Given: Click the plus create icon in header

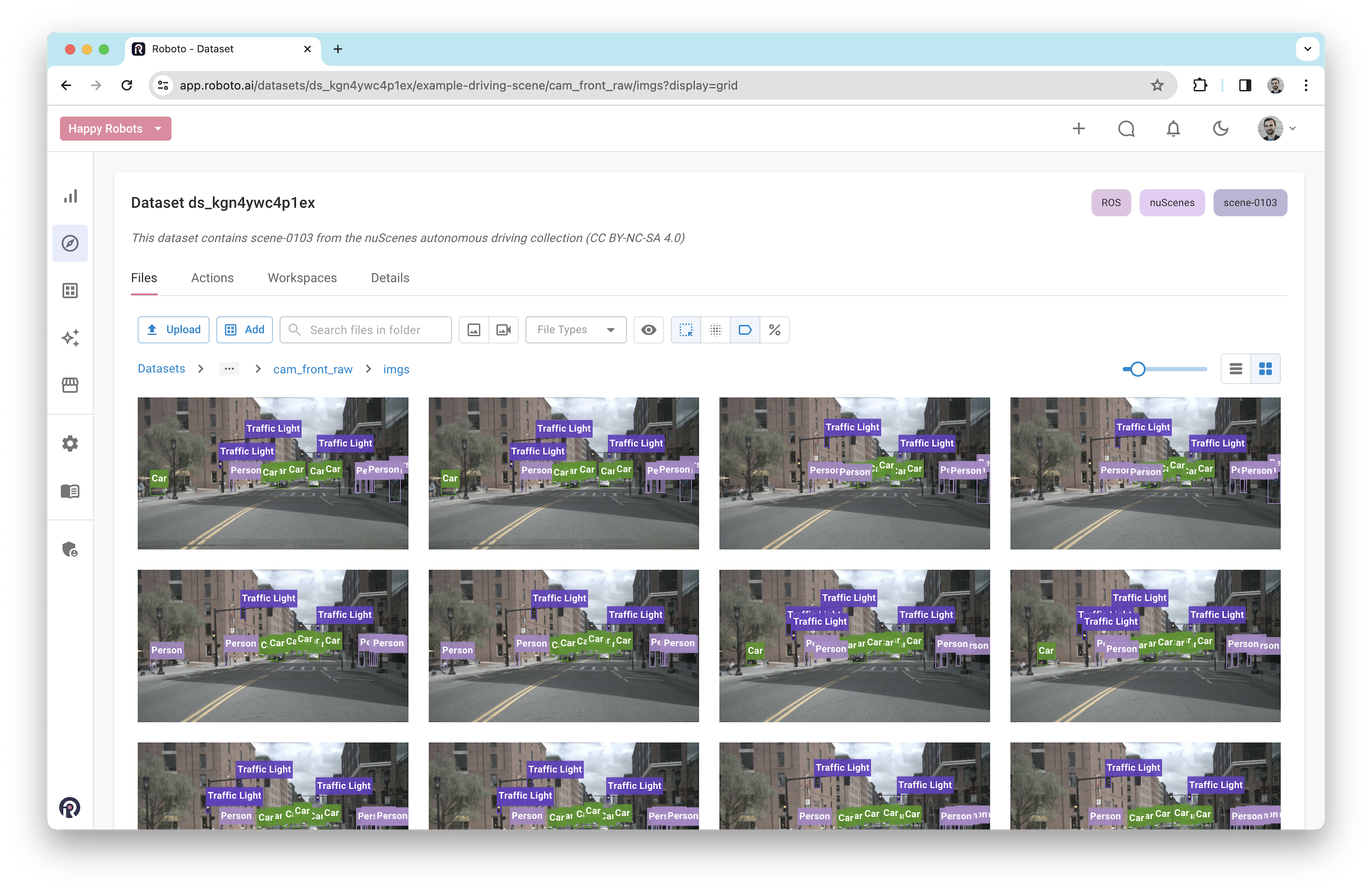Looking at the screenshot, I should [1078, 128].
